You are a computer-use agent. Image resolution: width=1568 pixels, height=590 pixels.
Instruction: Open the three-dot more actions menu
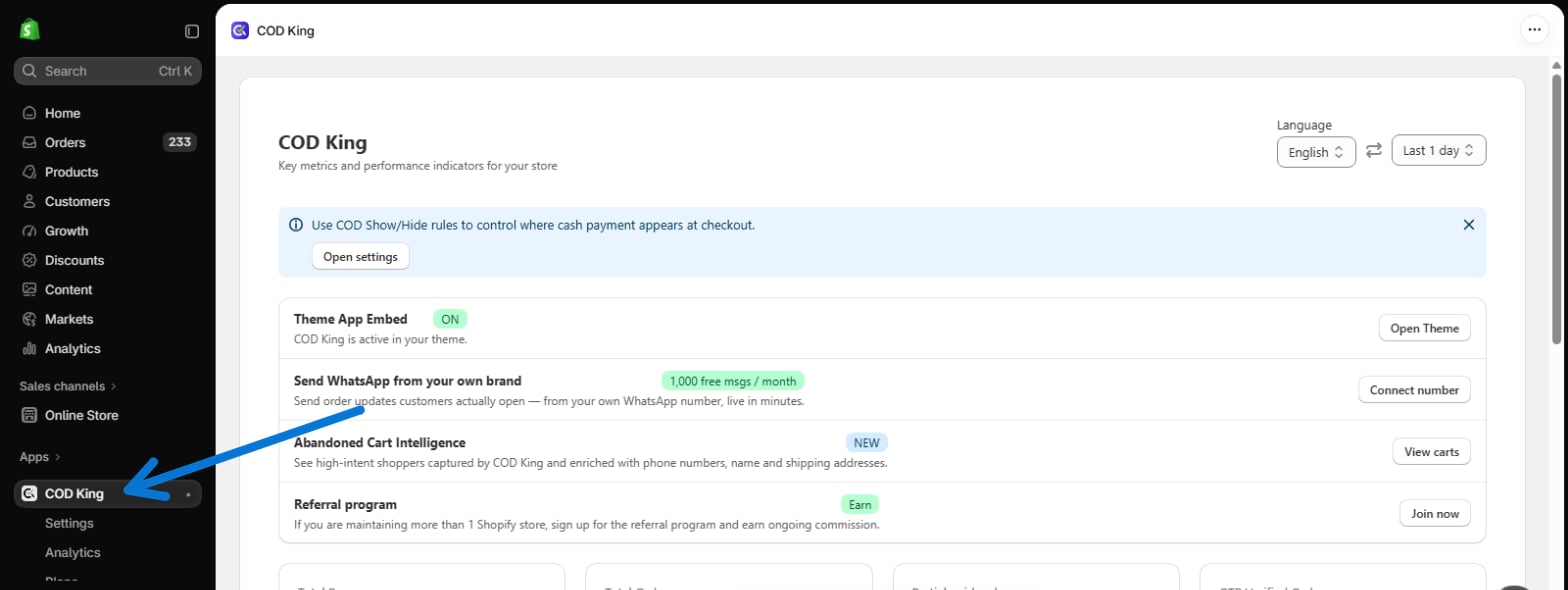point(1534,30)
